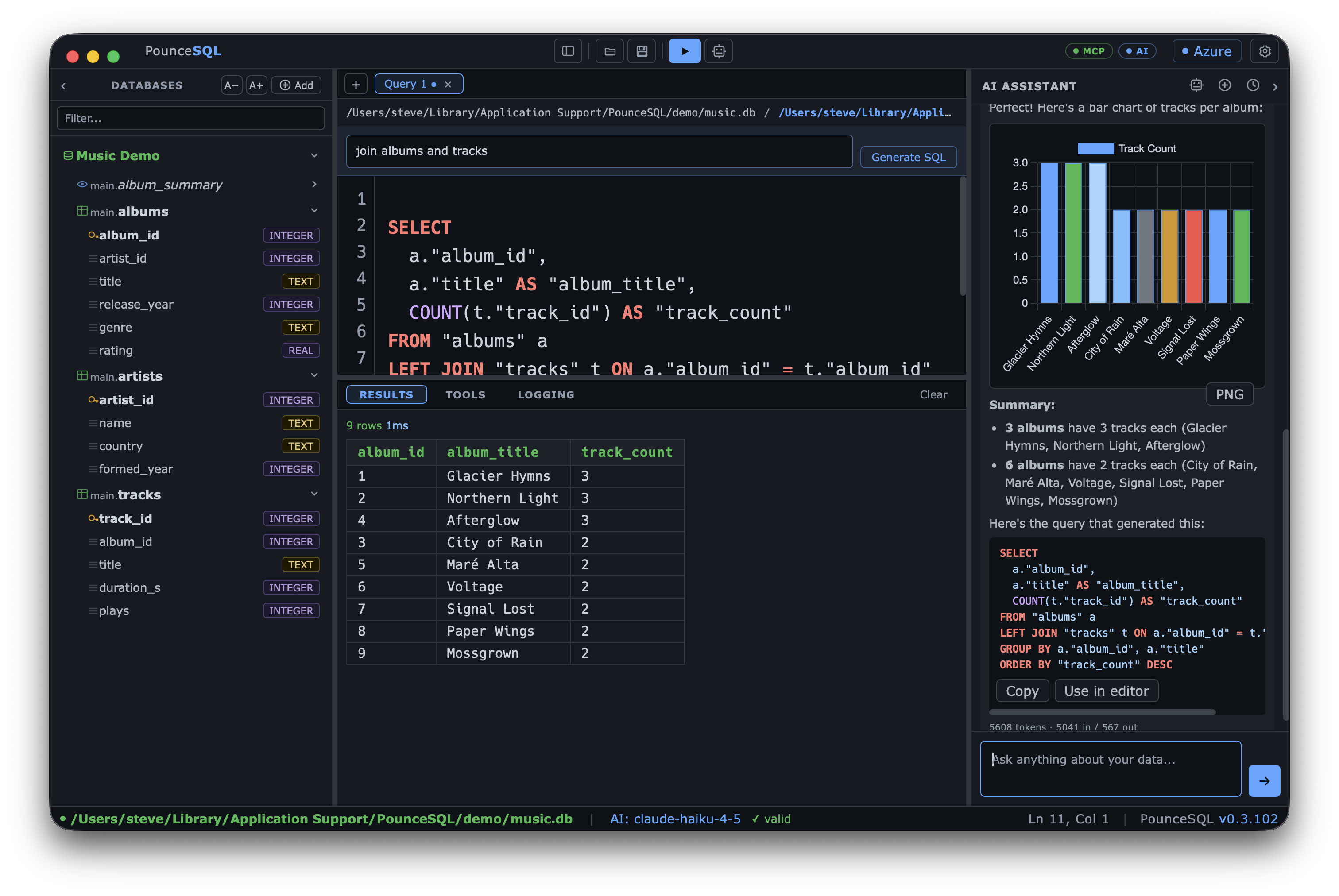Export the chart as PNG
The height and width of the screenshot is (896, 1339).
click(1229, 394)
